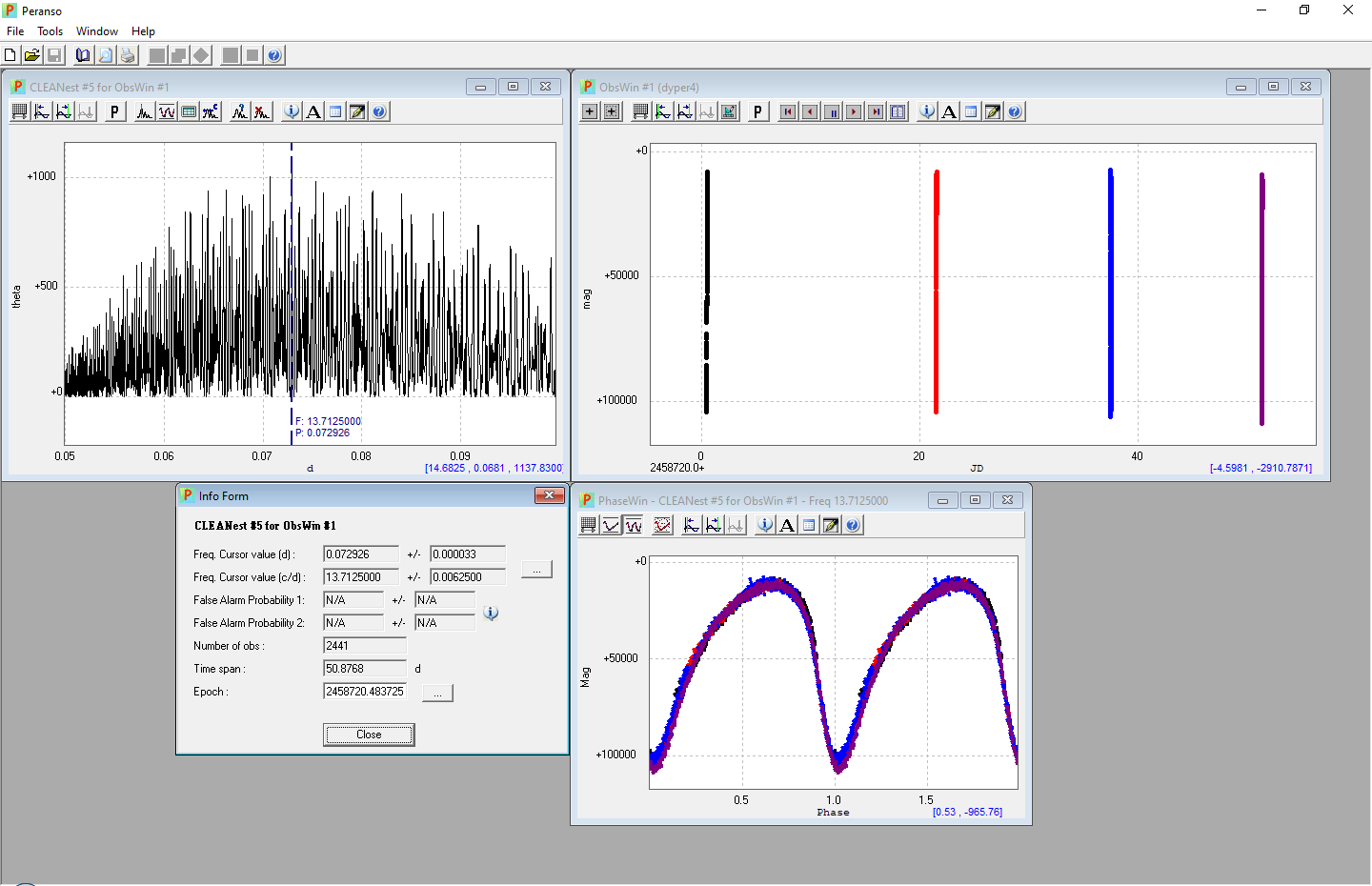The width and height of the screenshot is (1372, 886).
Task: Click the plus add icon in ObsWin toolbar
Action: [x=590, y=111]
